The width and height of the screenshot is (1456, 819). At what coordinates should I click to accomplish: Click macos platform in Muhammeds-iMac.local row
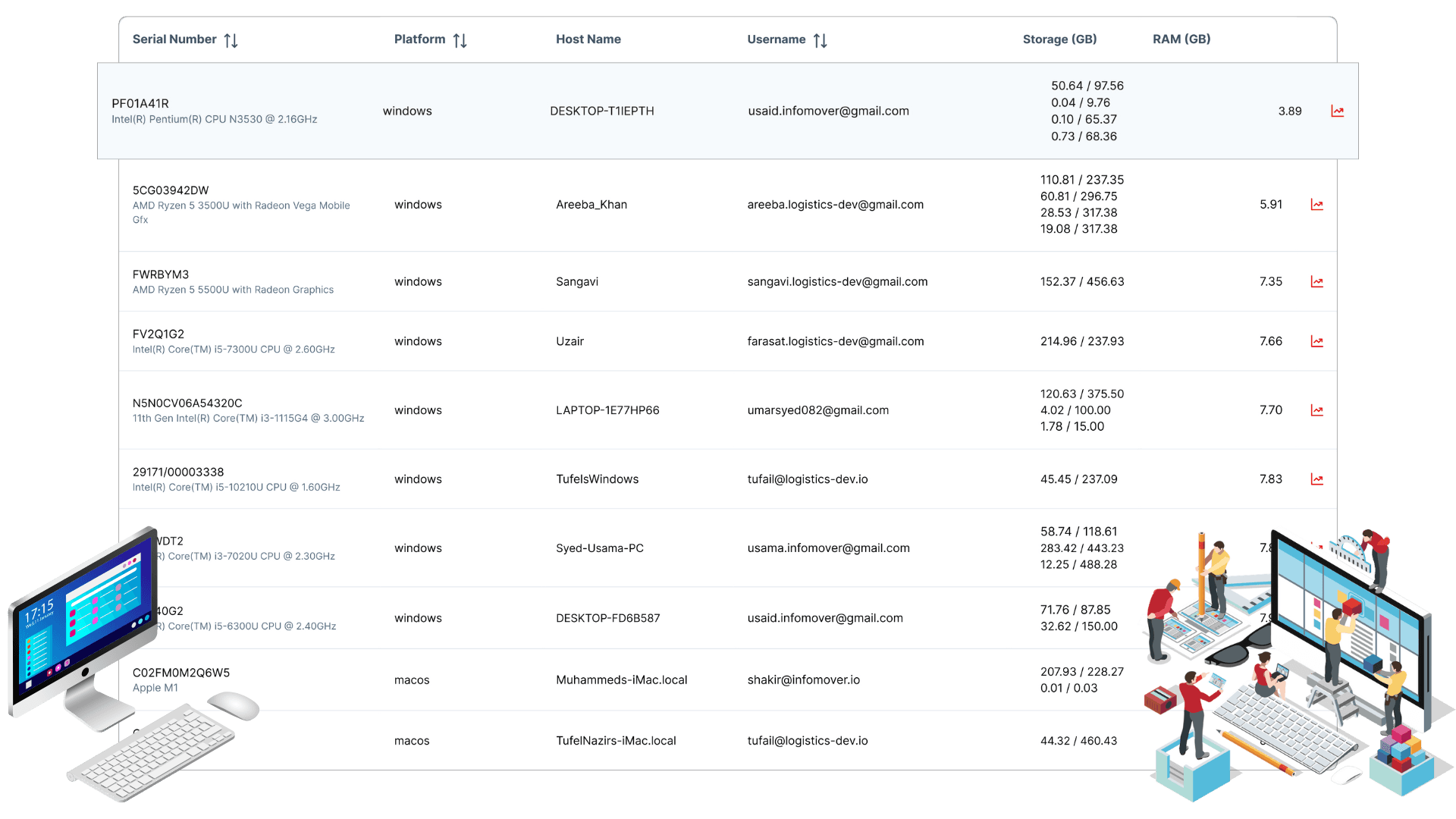click(x=412, y=680)
